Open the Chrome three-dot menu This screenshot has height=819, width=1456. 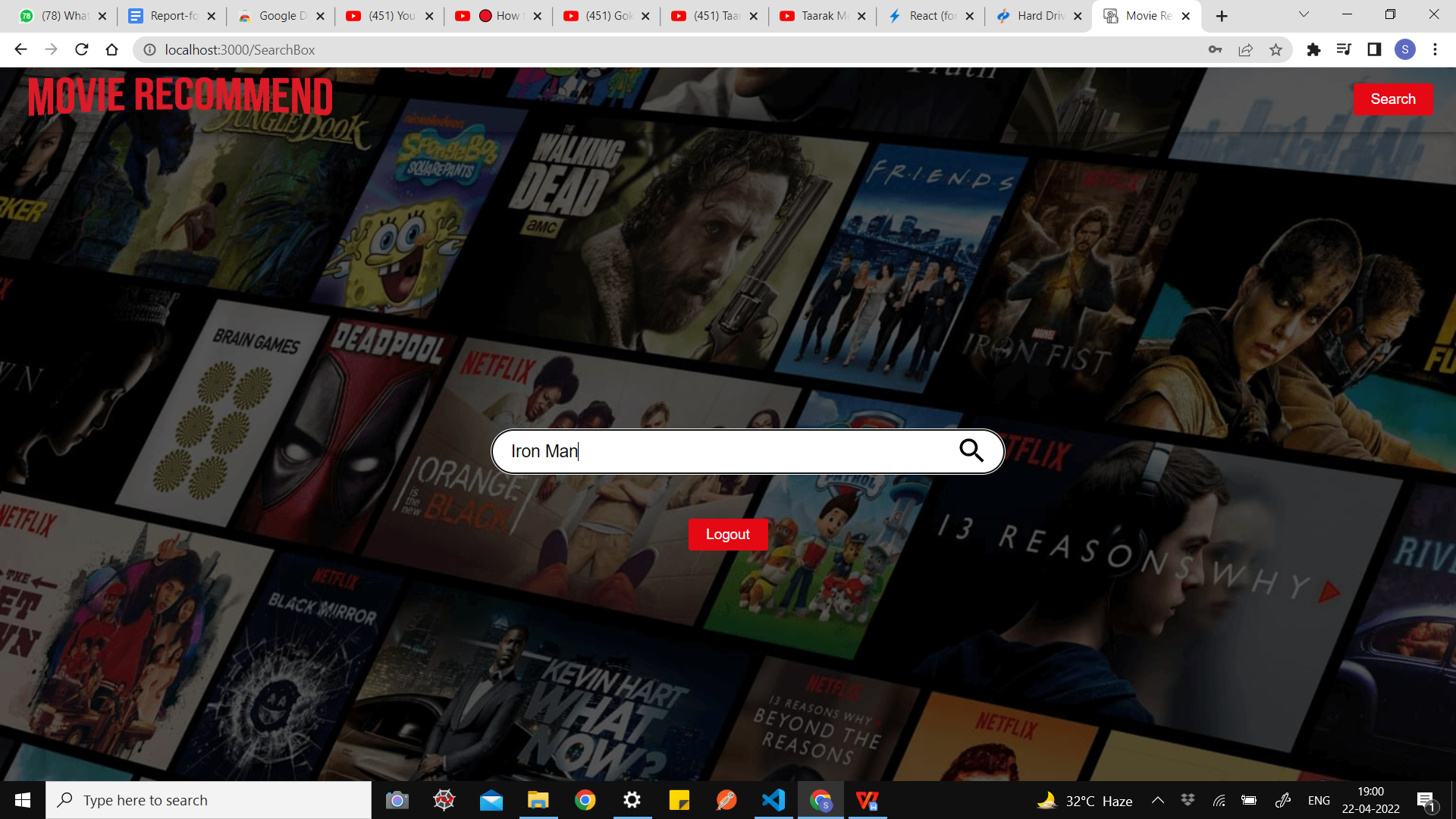pos(1435,49)
